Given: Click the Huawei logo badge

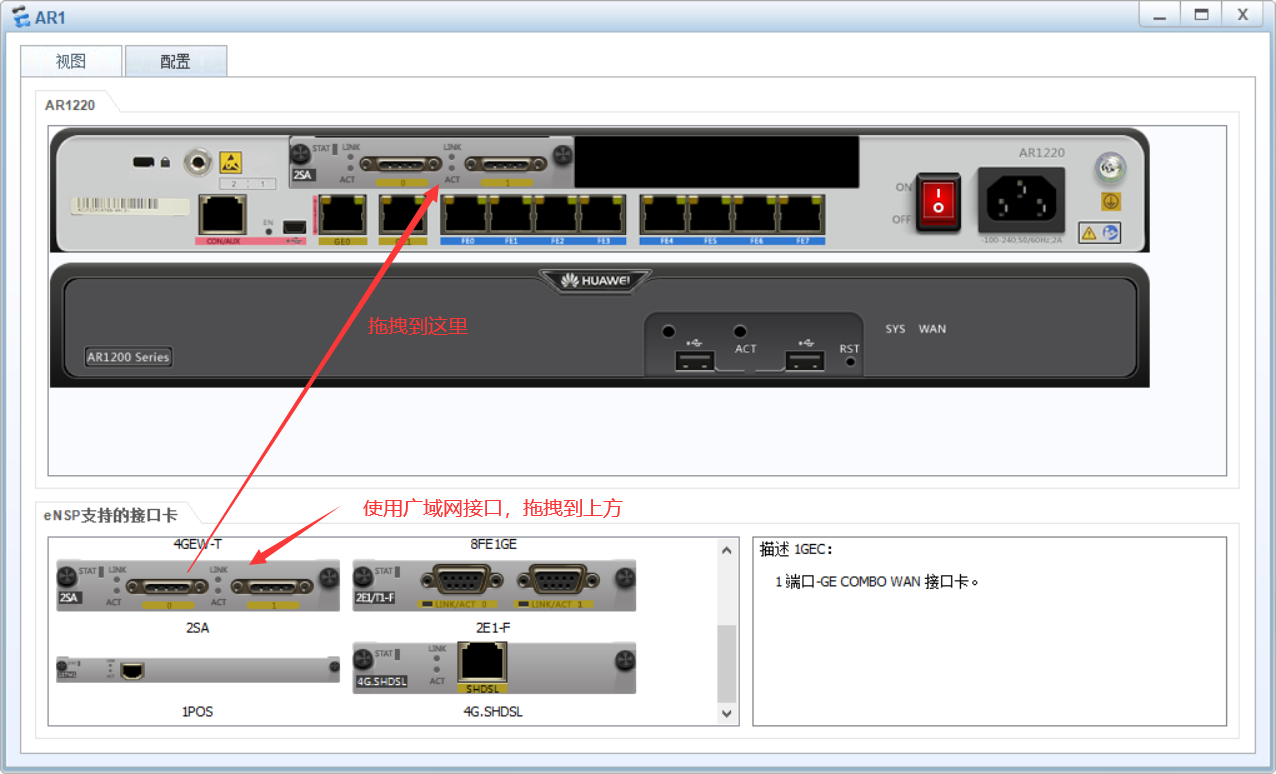Looking at the screenshot, I should (596, 281).
